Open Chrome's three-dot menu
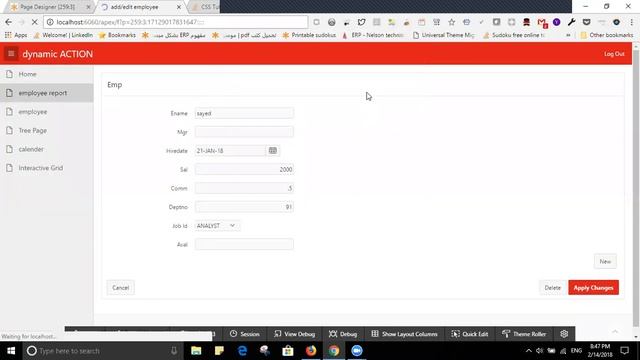This screenshot has width=640, height=360. (x=631, y=22)
